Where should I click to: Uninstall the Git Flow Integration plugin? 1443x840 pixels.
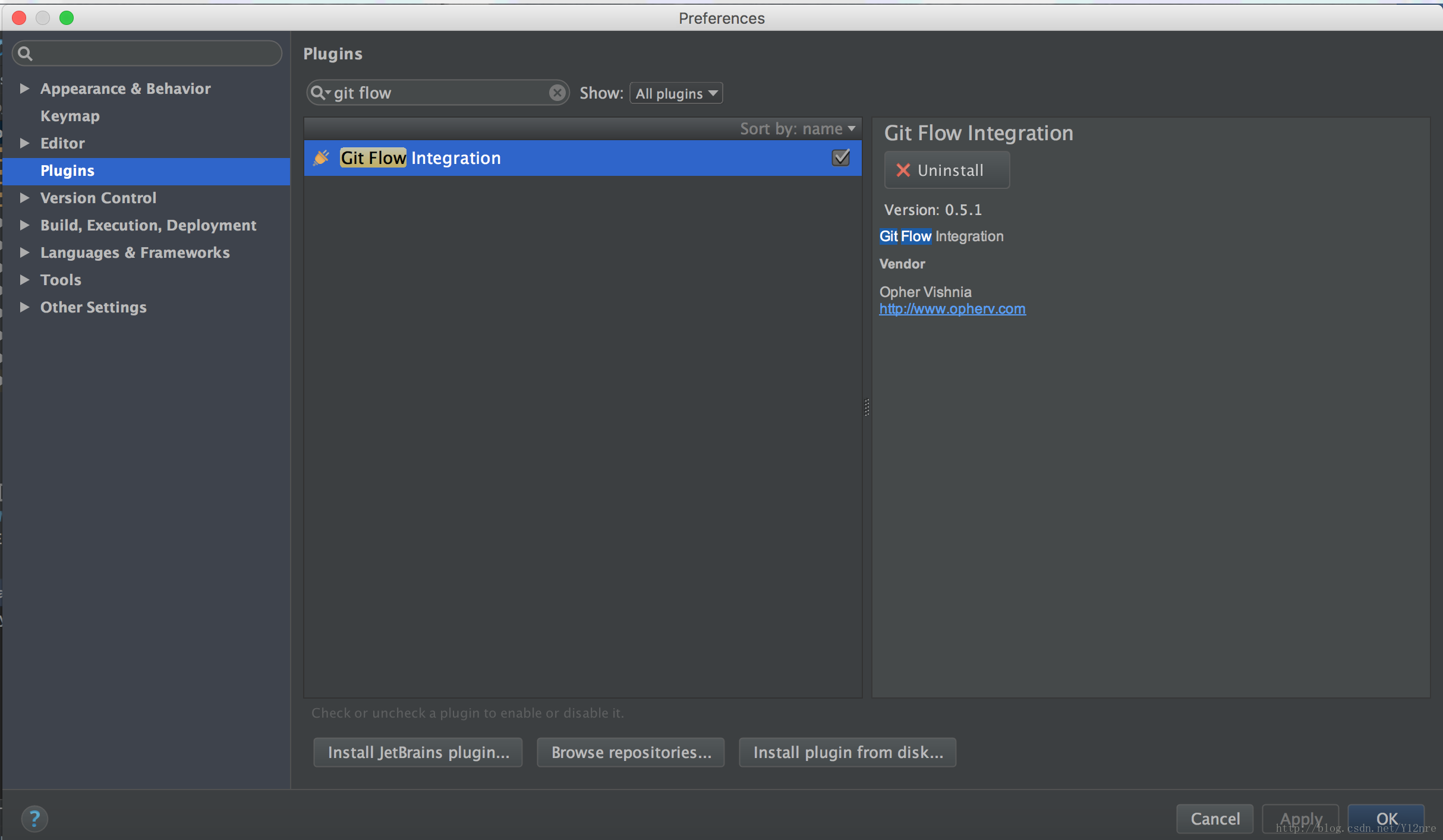[947, 170]
